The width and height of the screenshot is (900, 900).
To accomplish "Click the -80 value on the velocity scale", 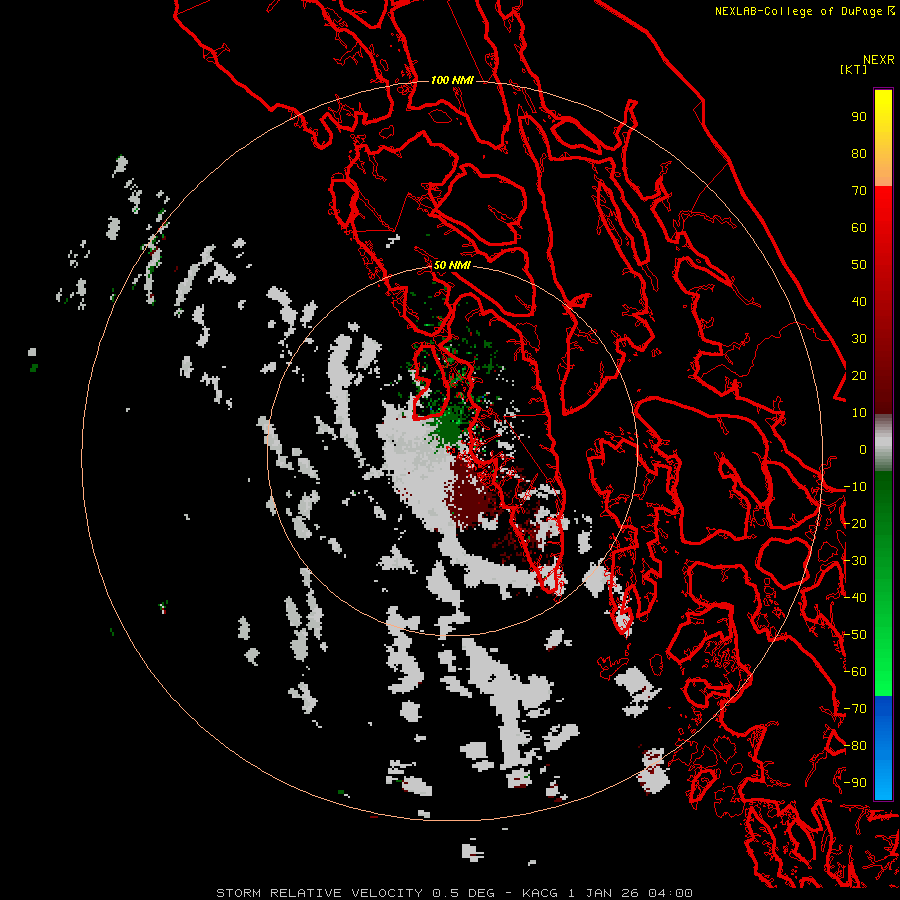I will 855,746.
